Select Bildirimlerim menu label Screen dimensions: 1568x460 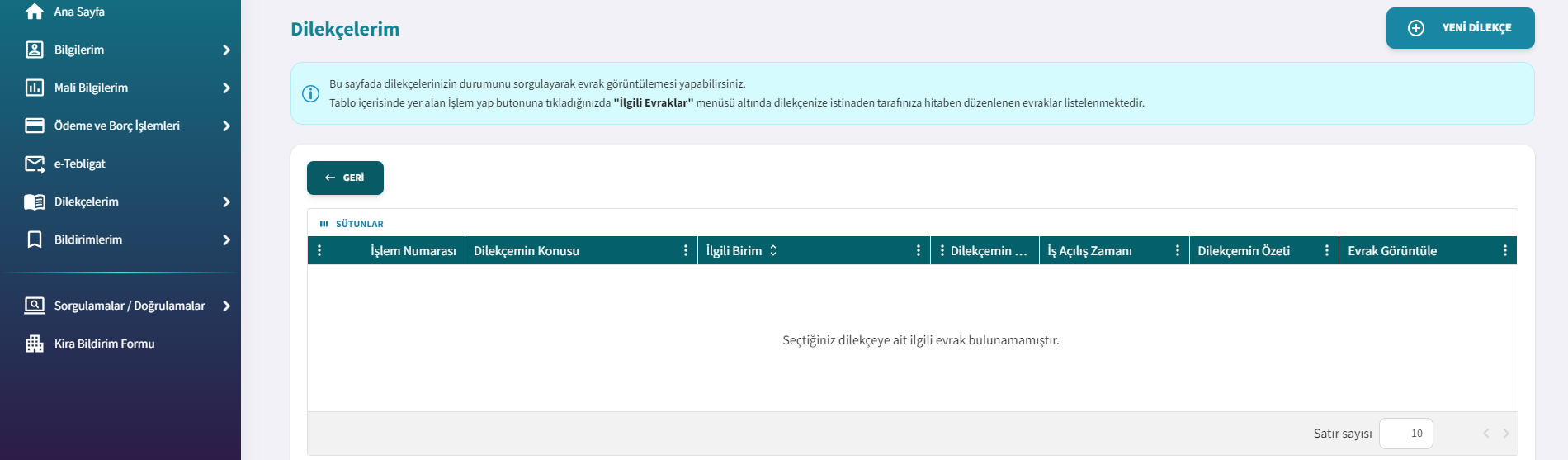coord(88,239)
